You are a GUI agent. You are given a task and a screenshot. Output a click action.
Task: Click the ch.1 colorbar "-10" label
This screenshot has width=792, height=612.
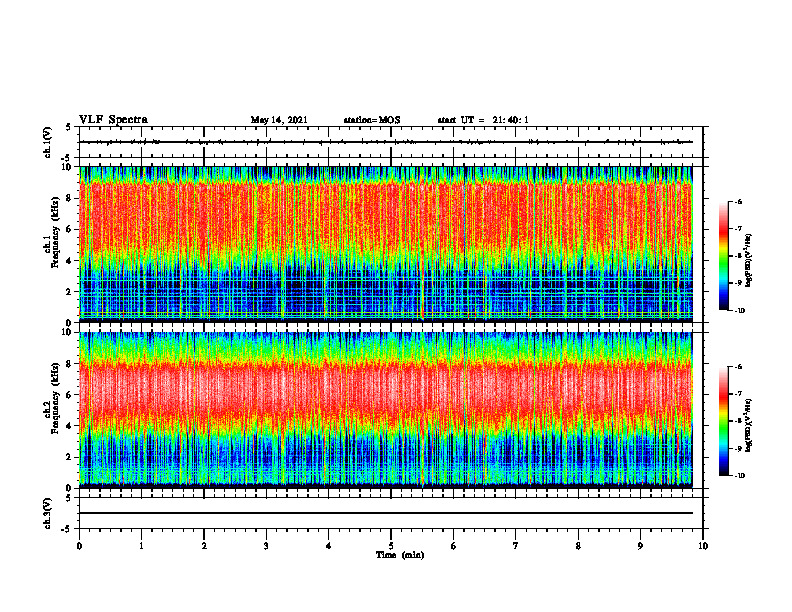(x=740, y=311)
